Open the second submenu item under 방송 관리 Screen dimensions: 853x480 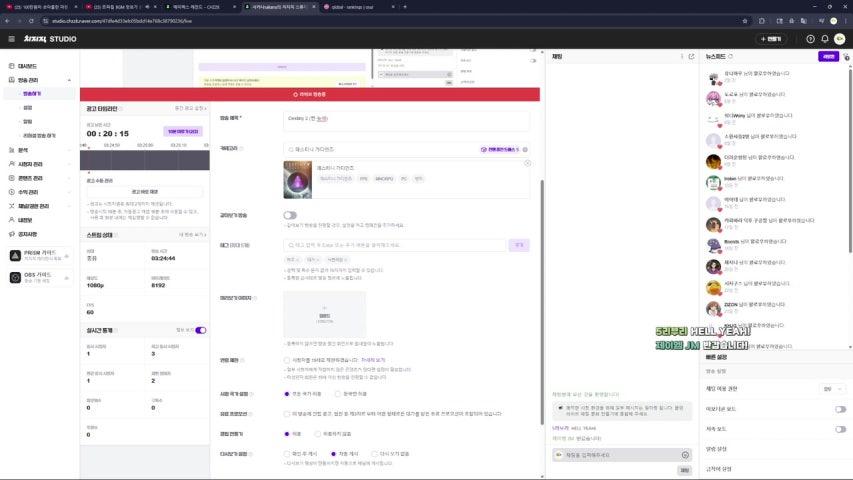point(28,108)
